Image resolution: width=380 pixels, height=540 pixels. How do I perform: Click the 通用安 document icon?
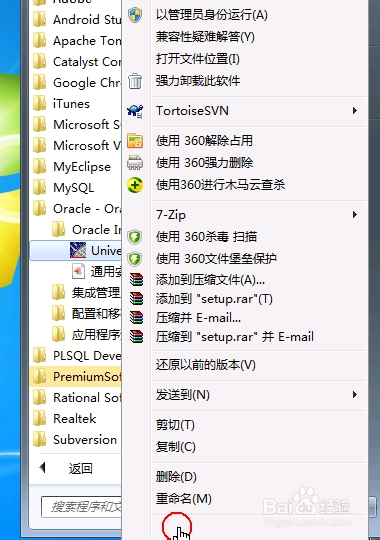coord(78,271)
